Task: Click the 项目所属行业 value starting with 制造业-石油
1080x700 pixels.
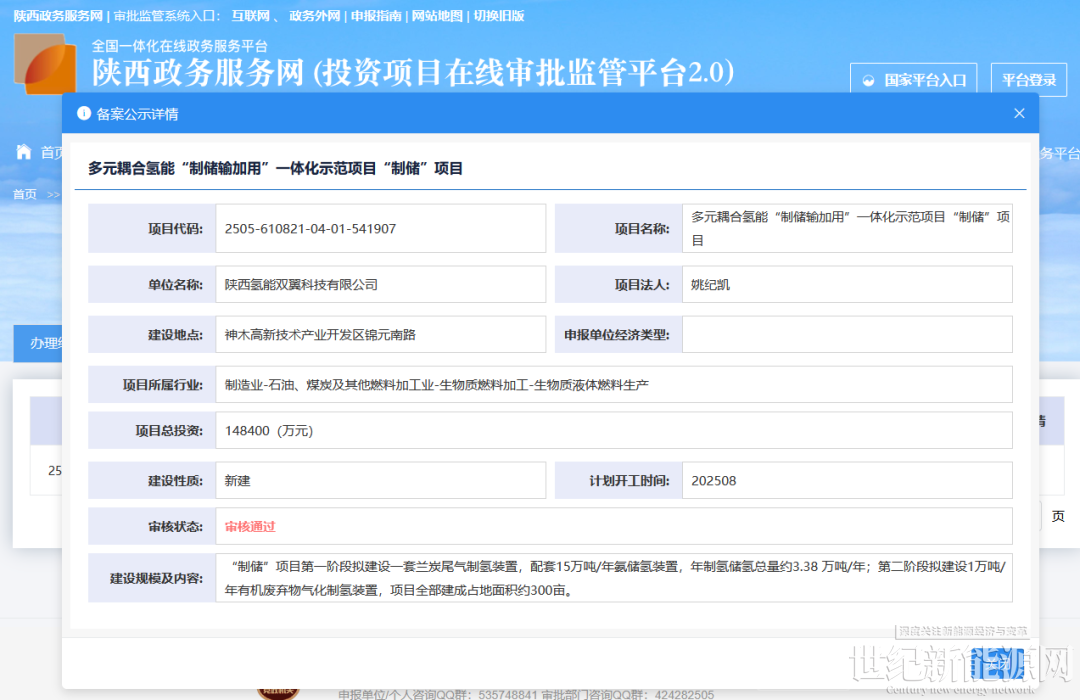Action: point(437,384)
